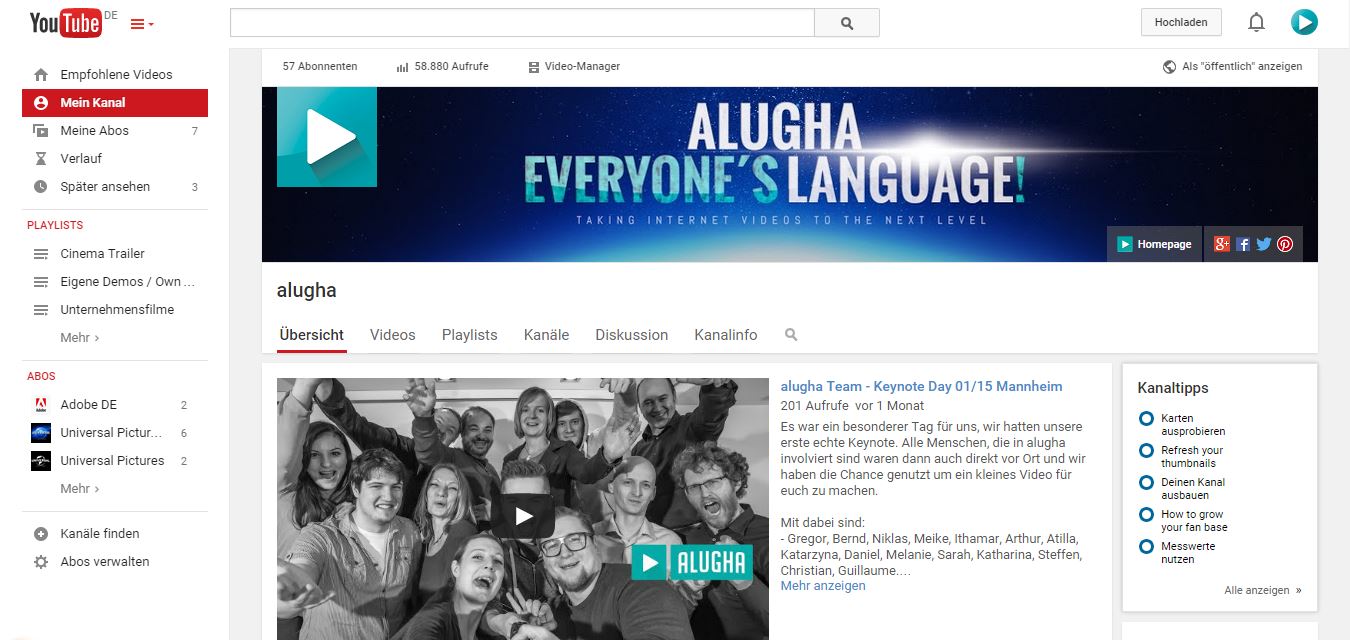The height and width of the screenshot is (640, 1350).
Task: Click the Google+ icon on banner
Action: [x=1222, y=244]
